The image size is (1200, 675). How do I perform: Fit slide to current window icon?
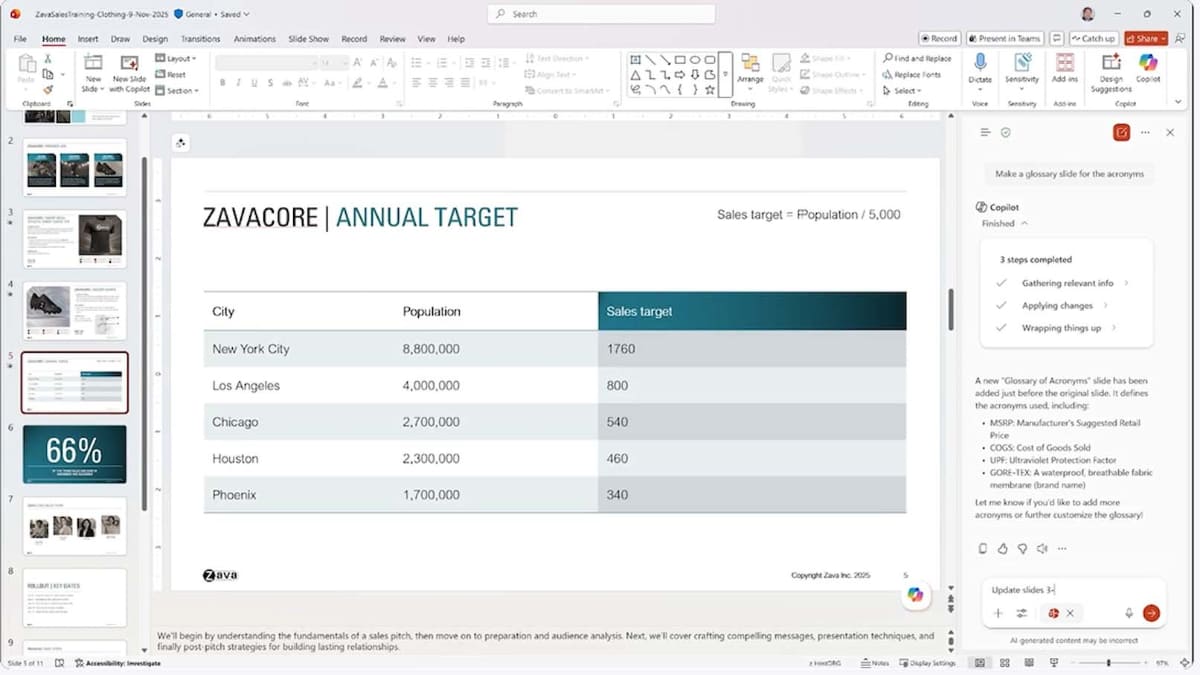click(1187, 663)
